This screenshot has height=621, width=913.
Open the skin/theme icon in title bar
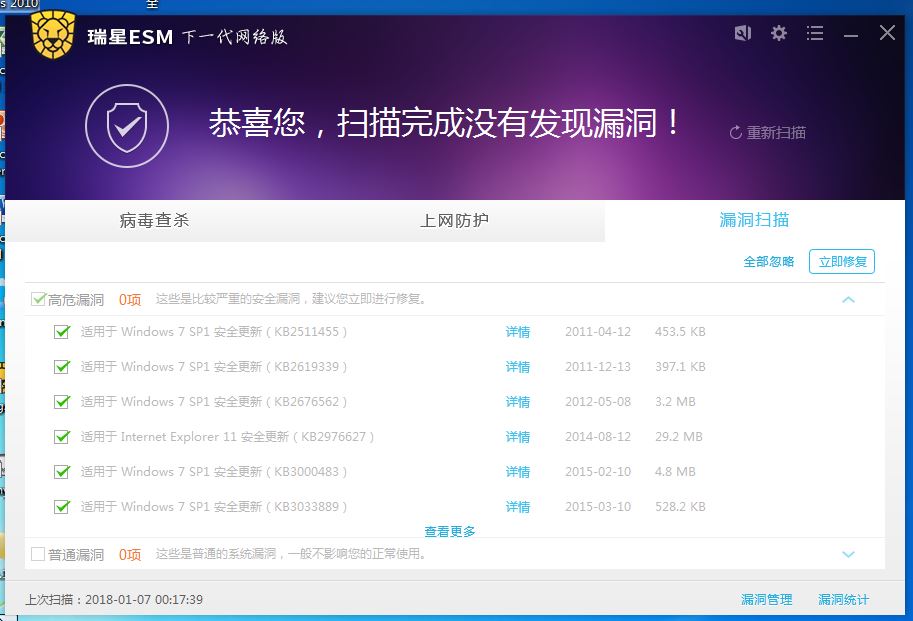point(742,33)
